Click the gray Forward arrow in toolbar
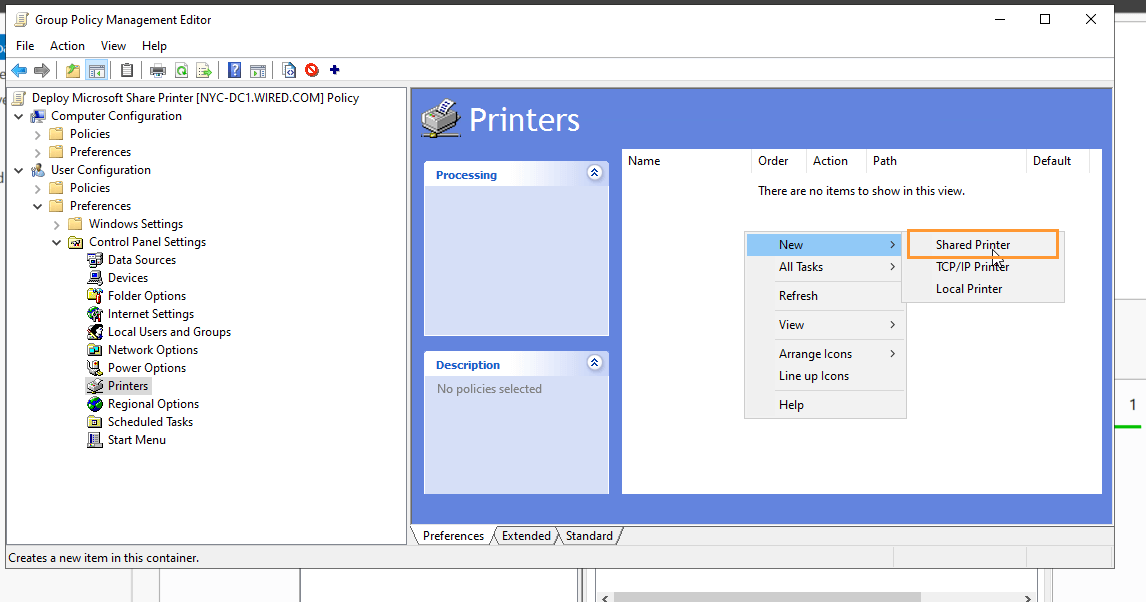Viewport: 1146px width, 602px height. pyautogui.click(x=42, y=70)
